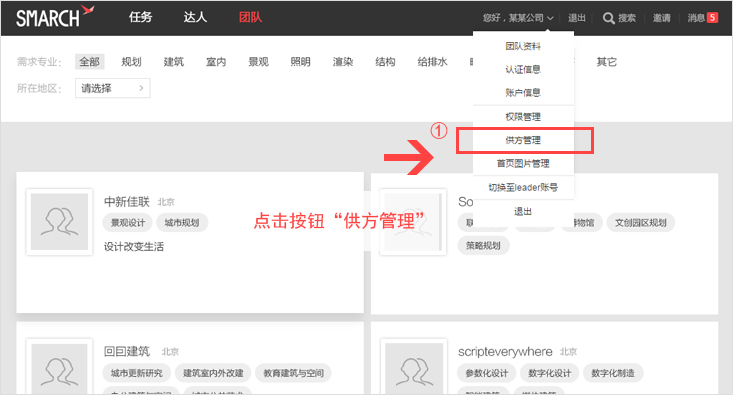
Task: Select the 团队 navigation tab
Action: 251,17
